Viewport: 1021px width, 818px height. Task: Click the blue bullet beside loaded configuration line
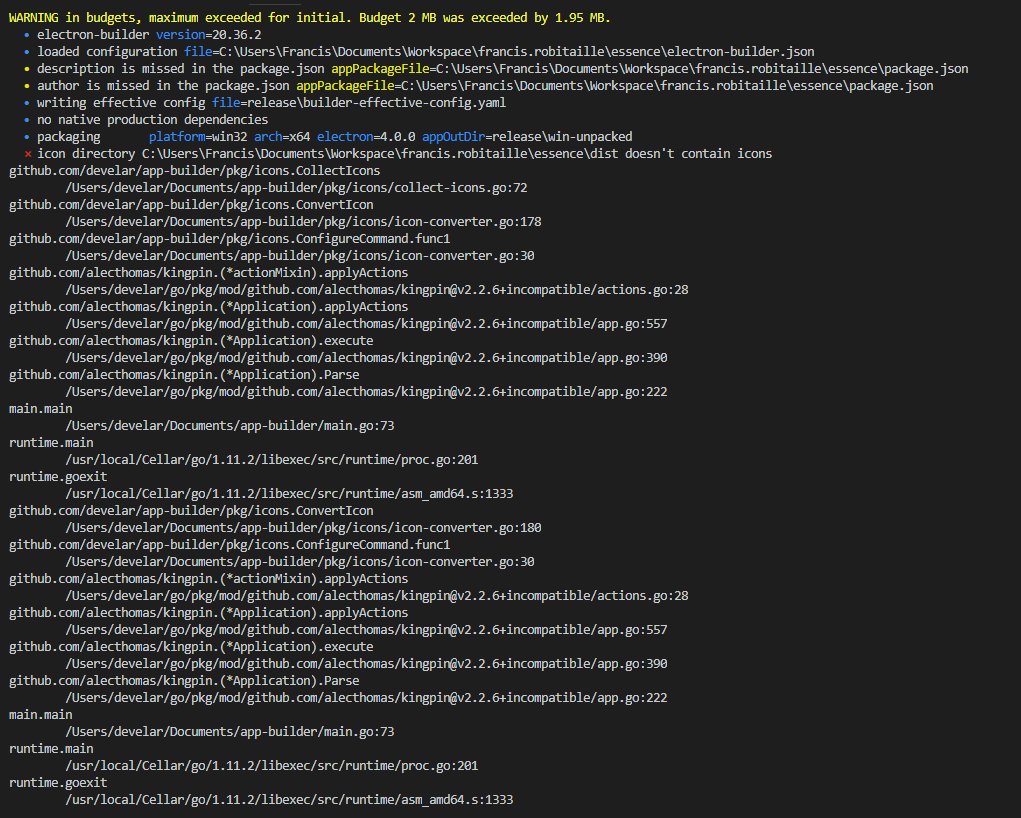pos(25,51)
